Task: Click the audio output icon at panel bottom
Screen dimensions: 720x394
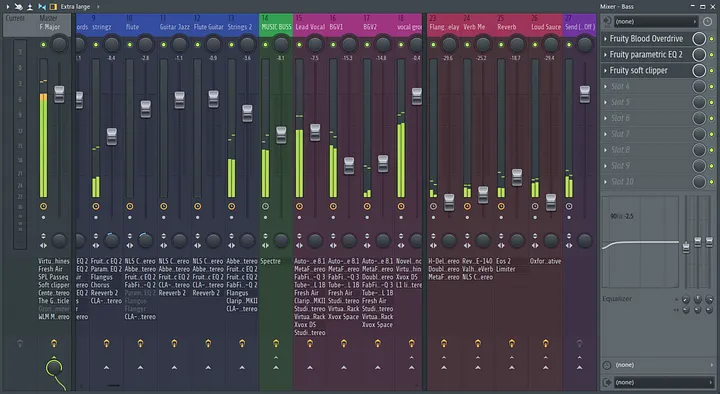Action: point(607,382)
